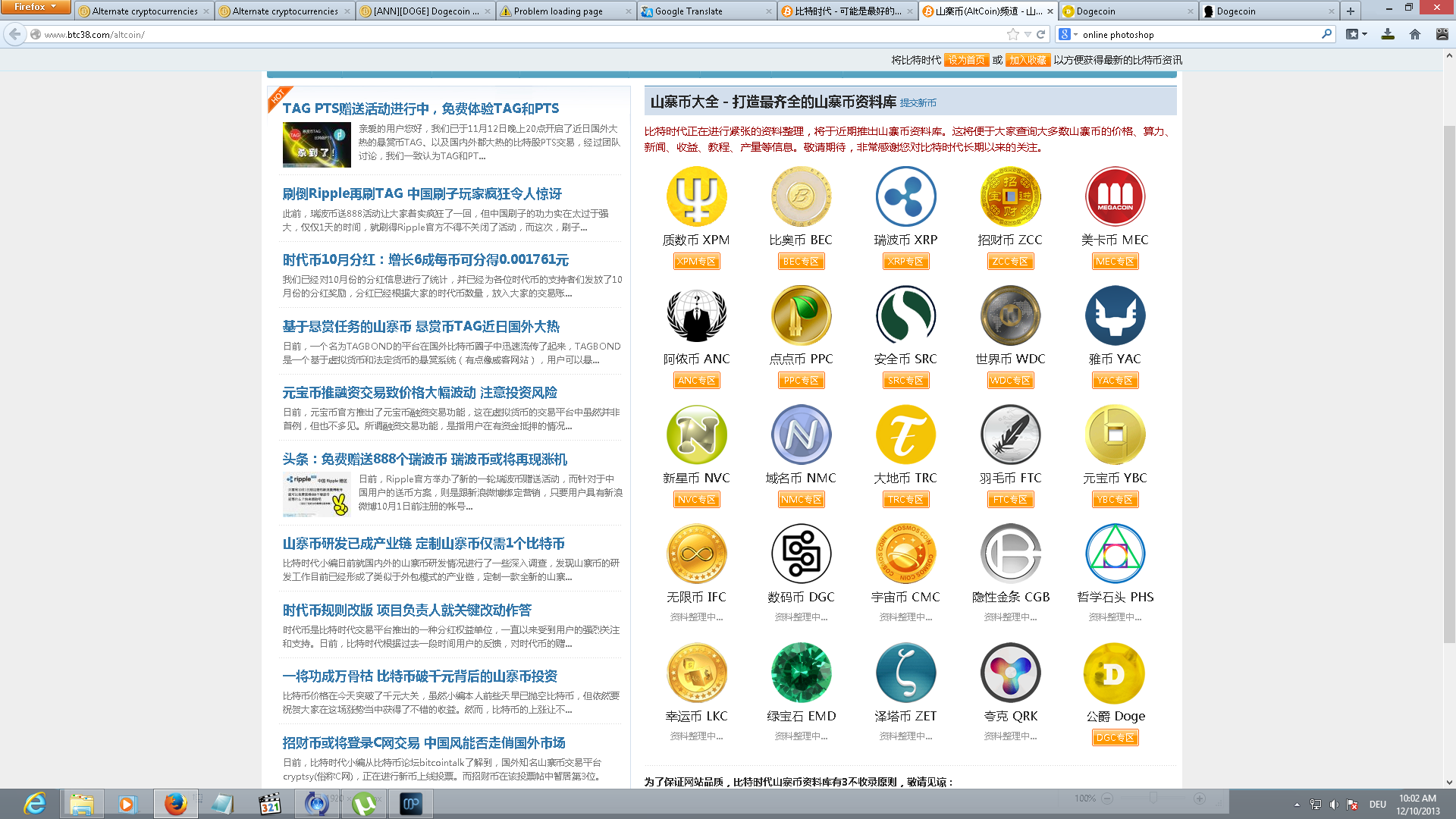Click the 泽塔币 ZET coin icon
Viewport: 1456px width, 819px height.
(905, 673)
